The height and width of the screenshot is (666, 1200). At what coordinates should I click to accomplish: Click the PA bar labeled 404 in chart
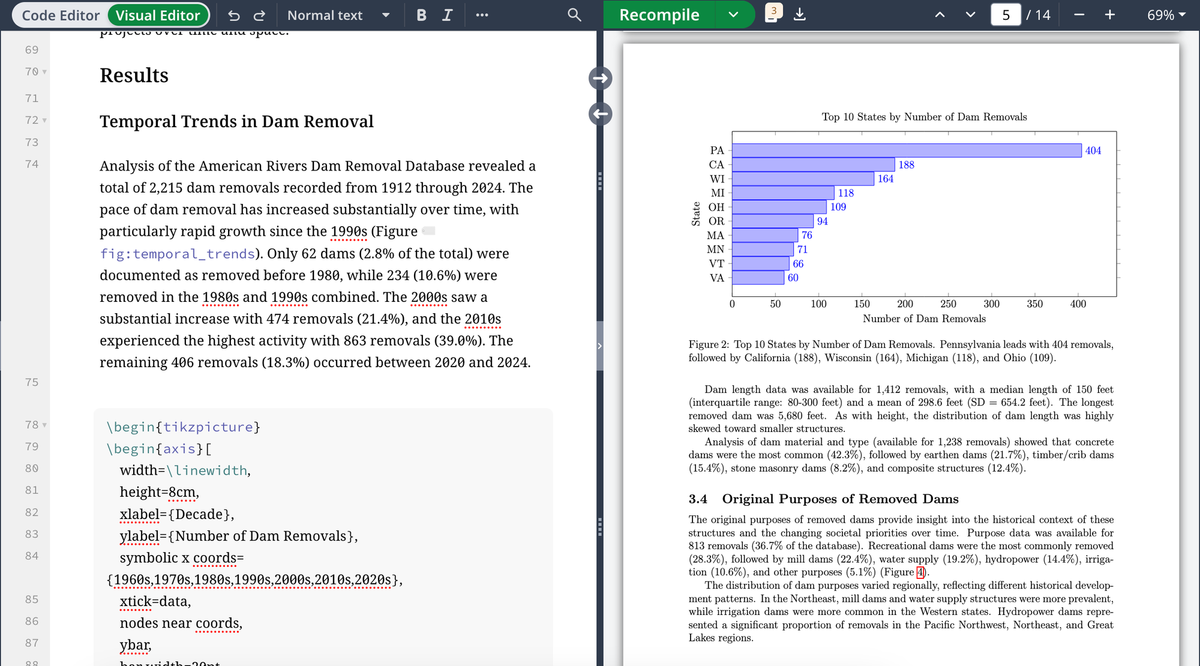(907, 150)
